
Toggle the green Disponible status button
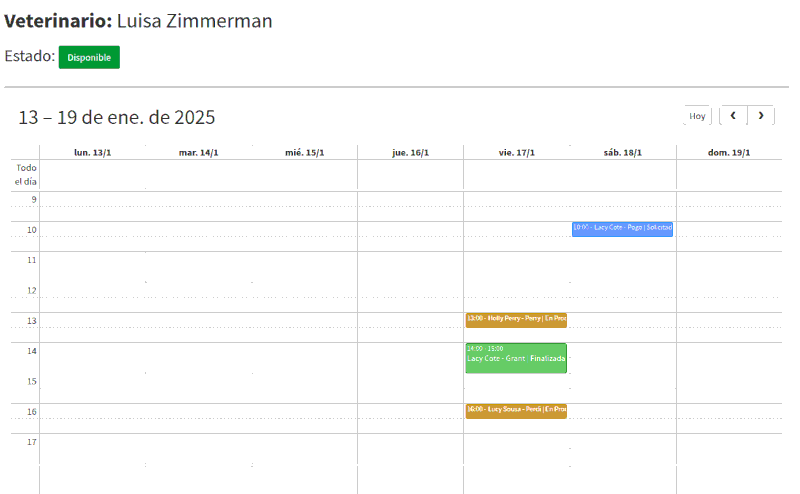tap(89, 57)
